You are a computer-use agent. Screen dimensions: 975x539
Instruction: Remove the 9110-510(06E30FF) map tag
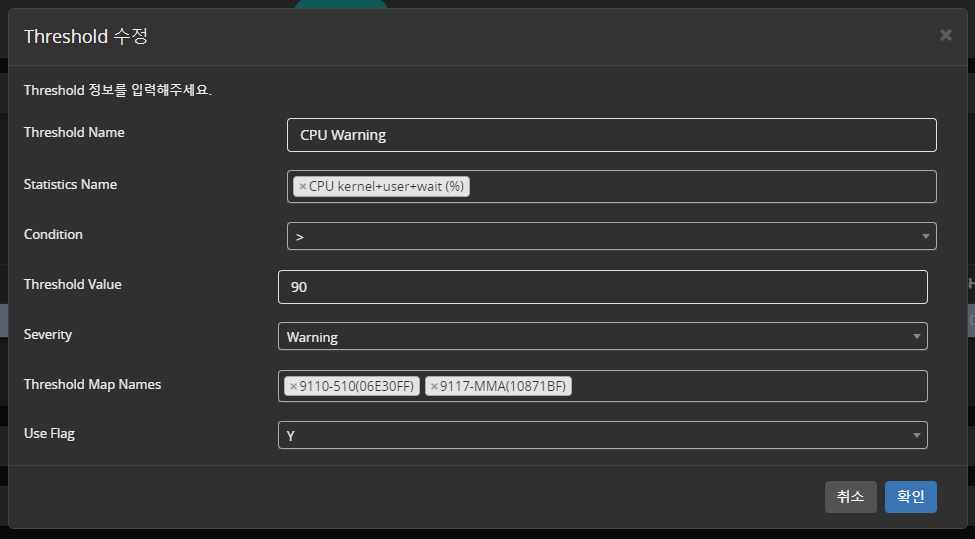click(293, 386)
